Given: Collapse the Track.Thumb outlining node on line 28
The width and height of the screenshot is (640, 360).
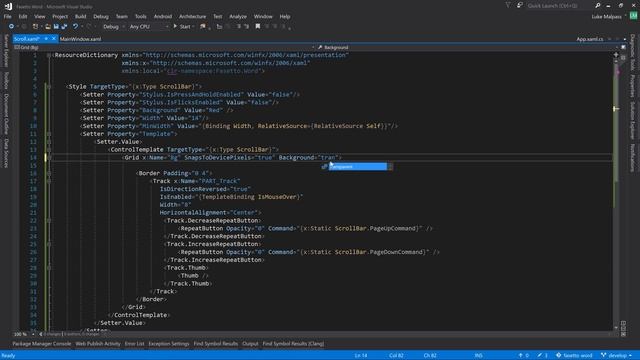Looking at the screenshot, I should point(49,268).
